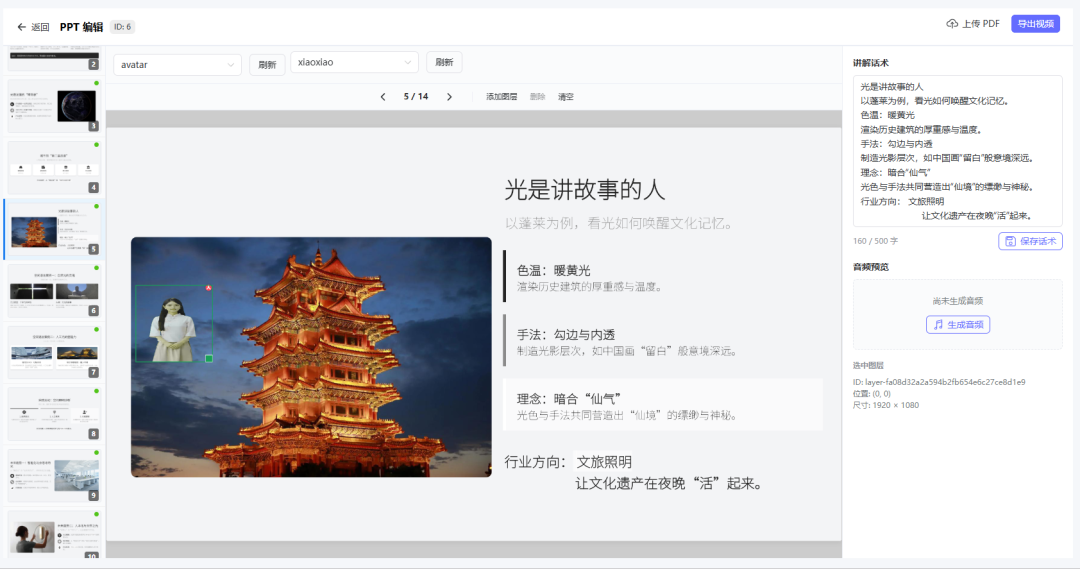Image resolution: width=1080 pixels, height=569 pixels.
Task: Click 上传 PDF link
Action: click(x=973, y=23)
